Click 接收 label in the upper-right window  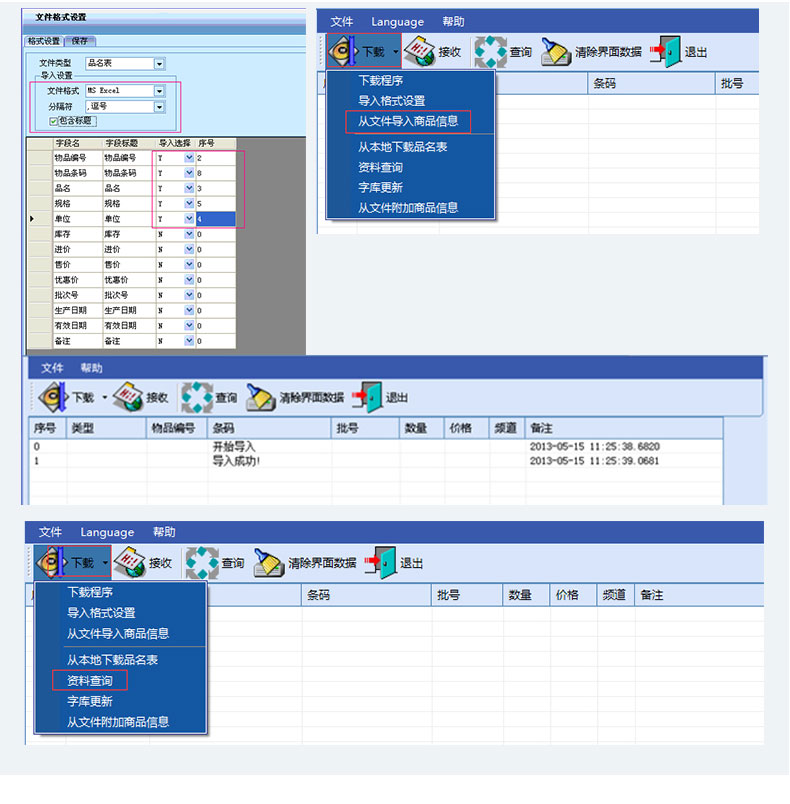450,52
